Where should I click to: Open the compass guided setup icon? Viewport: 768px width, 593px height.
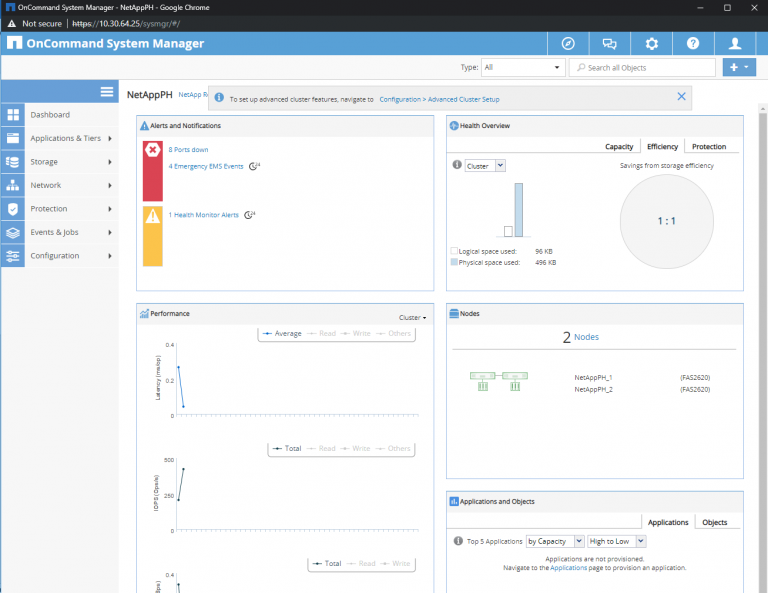pos(568,44)
